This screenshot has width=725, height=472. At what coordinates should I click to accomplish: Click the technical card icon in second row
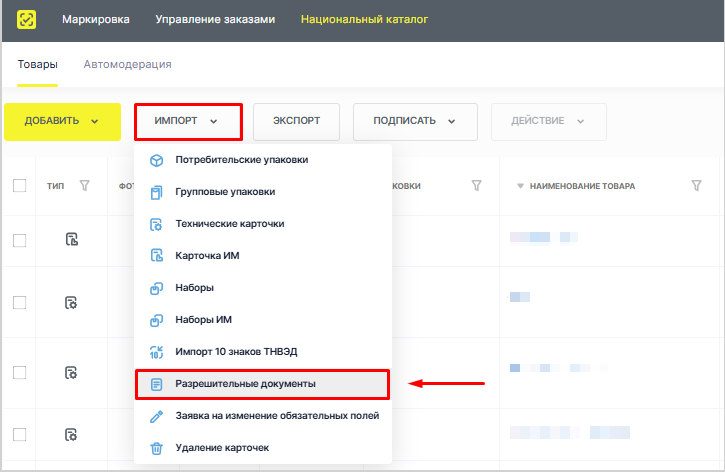coord(71,303)
